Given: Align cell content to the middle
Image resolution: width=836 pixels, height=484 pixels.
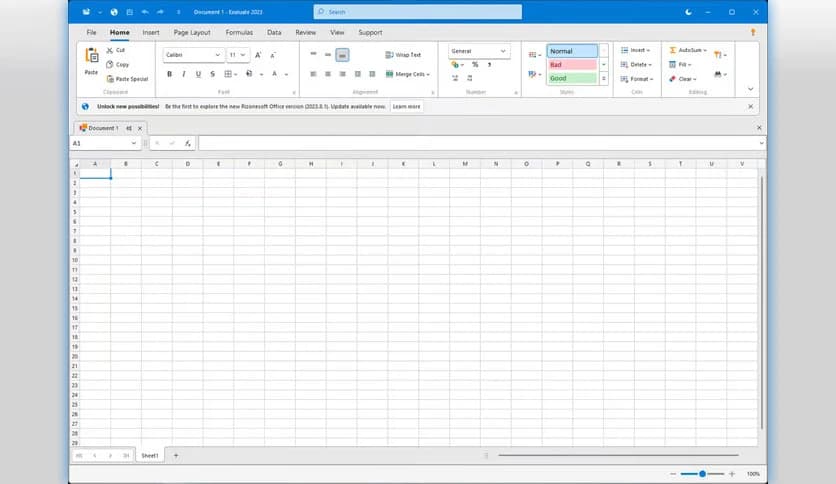Looking at the screenshot, I should click(x=328, y=54).
